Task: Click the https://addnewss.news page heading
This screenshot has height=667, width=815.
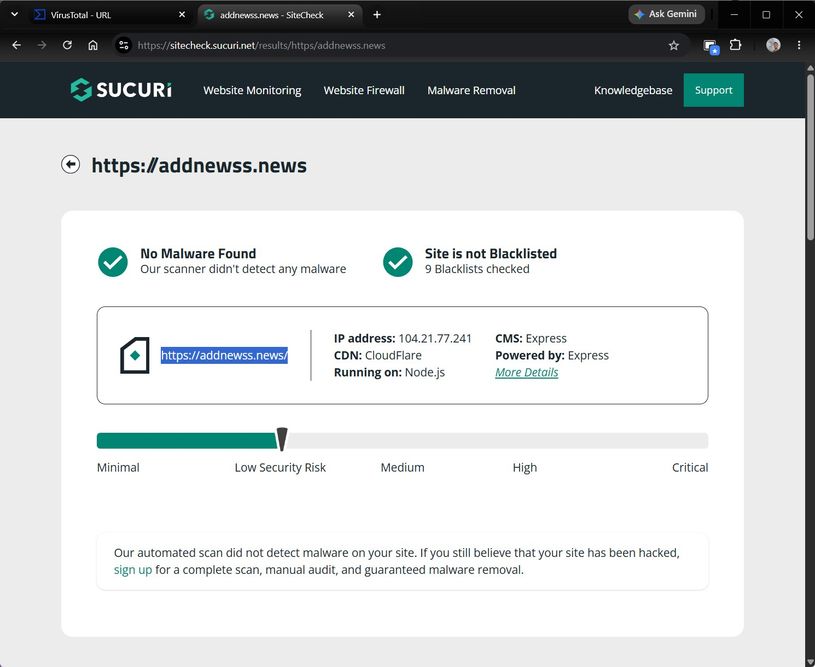Action: [199, 165]
